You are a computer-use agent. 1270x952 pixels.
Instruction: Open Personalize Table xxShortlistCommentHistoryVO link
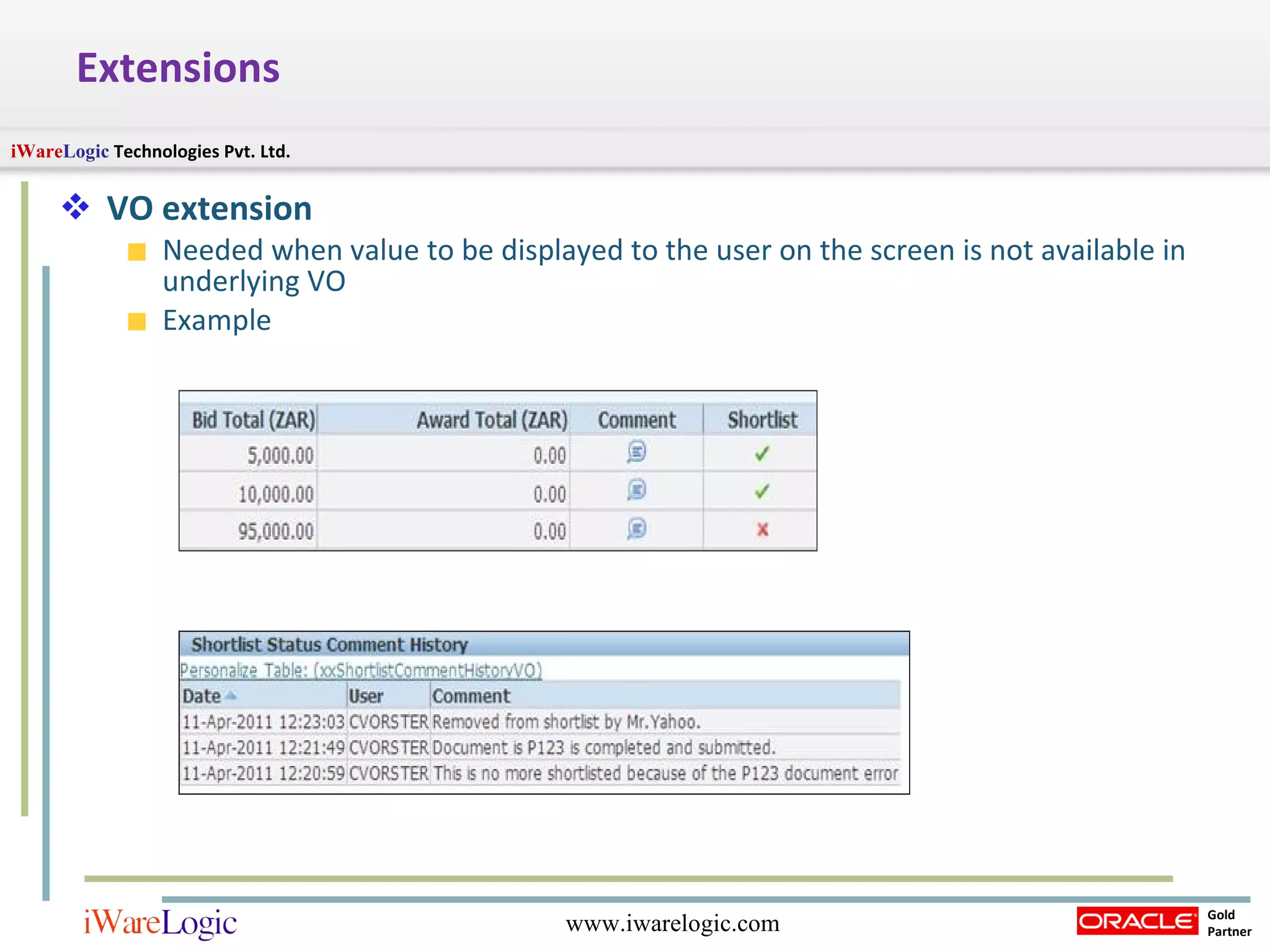coord(361,670)
